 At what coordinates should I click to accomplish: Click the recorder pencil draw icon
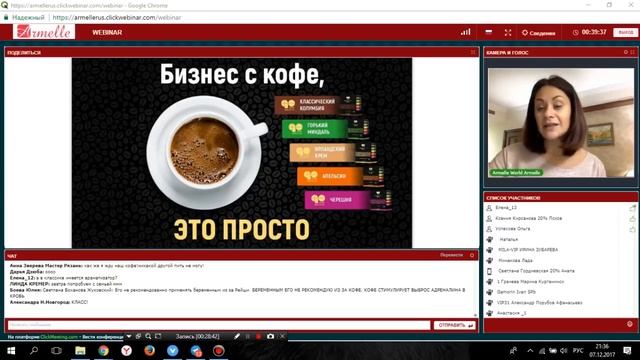[237, 336]
